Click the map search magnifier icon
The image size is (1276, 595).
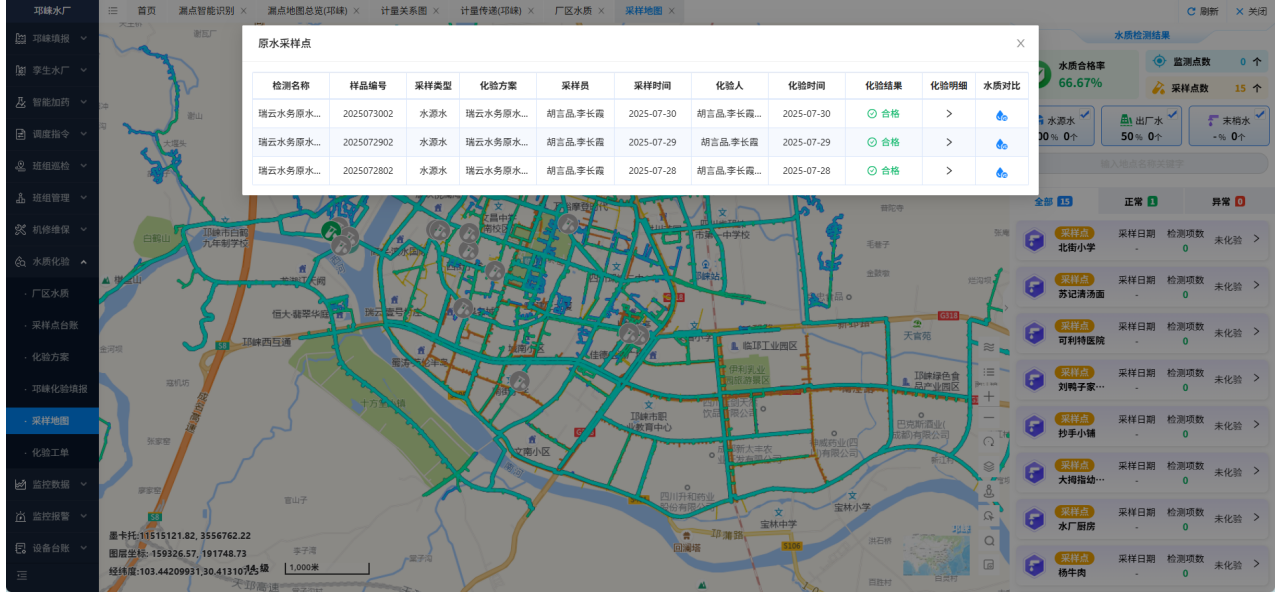(x=989, y=541)
